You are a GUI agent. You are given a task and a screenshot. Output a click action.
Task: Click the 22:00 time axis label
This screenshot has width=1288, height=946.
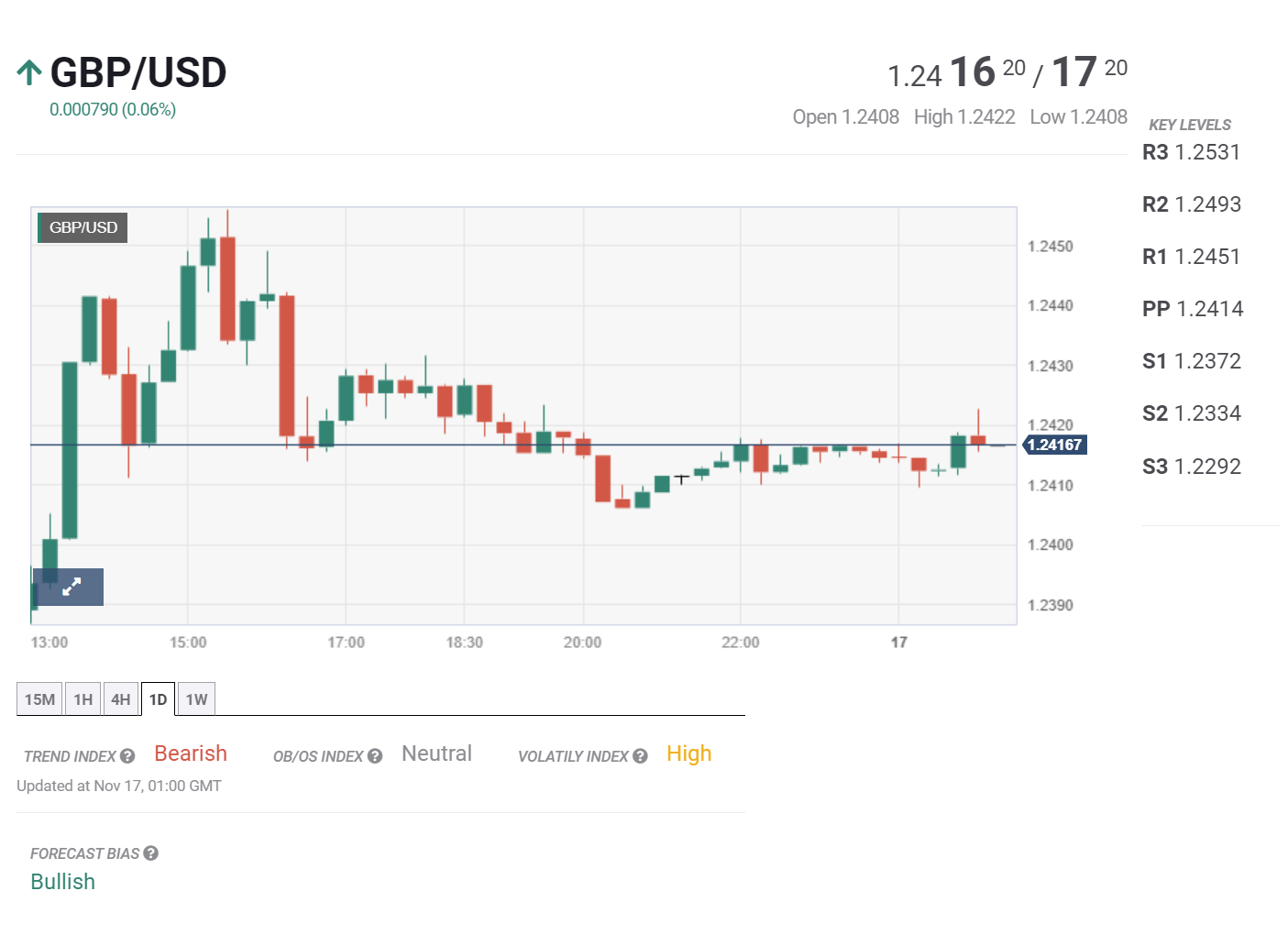click(740, 643)
